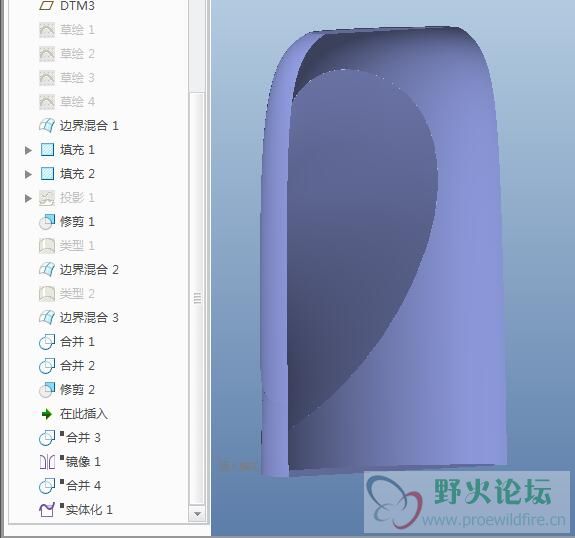Click the DTM3 datum plane icon

[x=47, y=6]
